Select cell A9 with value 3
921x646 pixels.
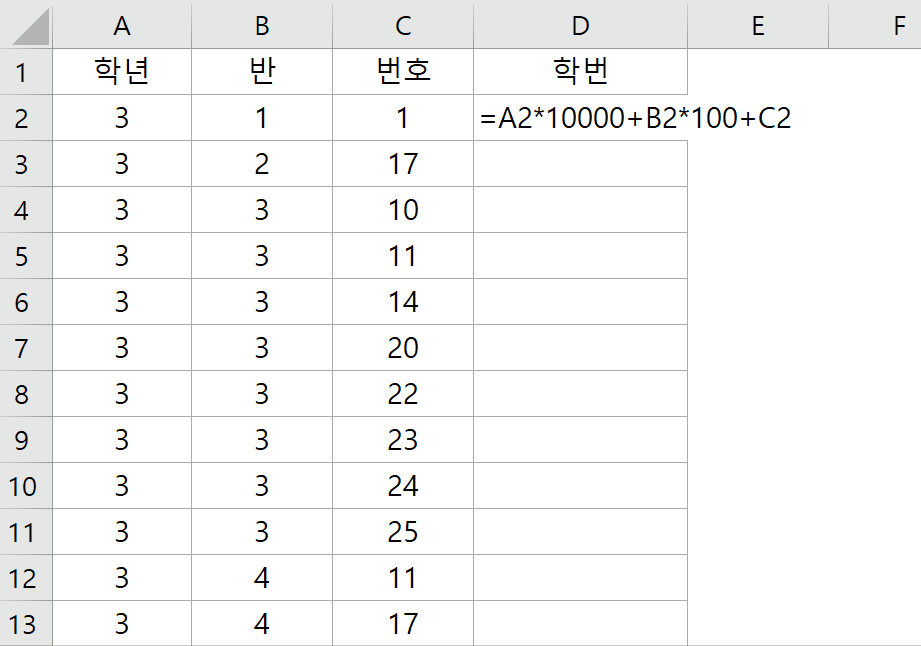pos(122,440)
